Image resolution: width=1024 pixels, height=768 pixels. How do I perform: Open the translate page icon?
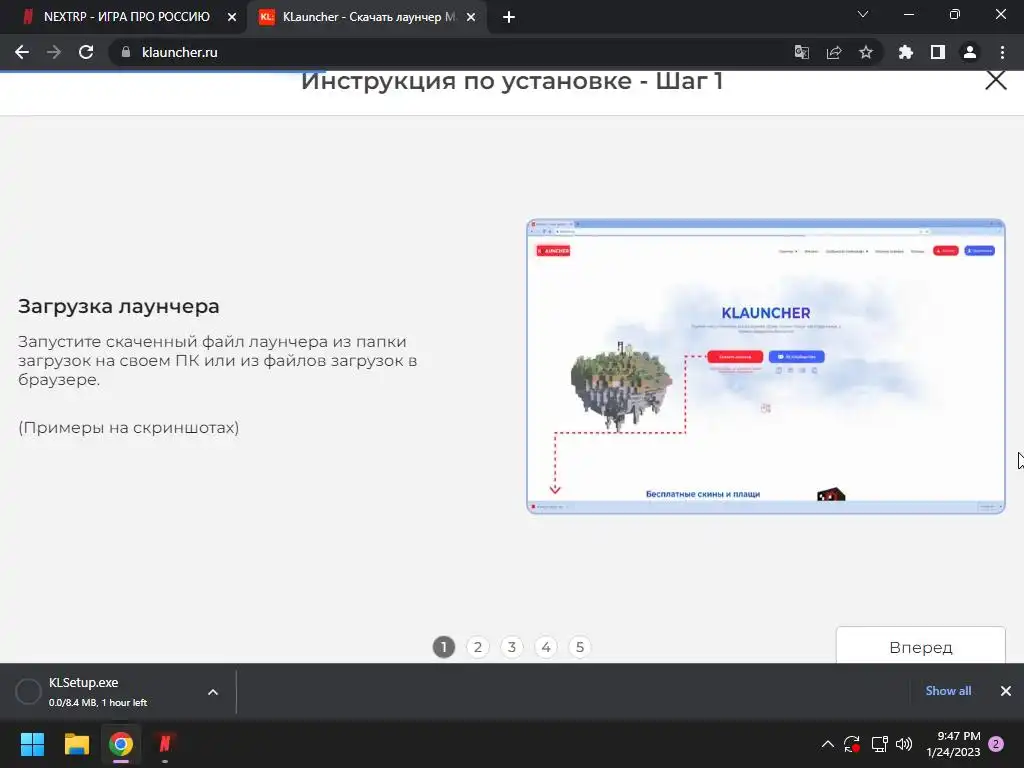[x=801, y=52]
